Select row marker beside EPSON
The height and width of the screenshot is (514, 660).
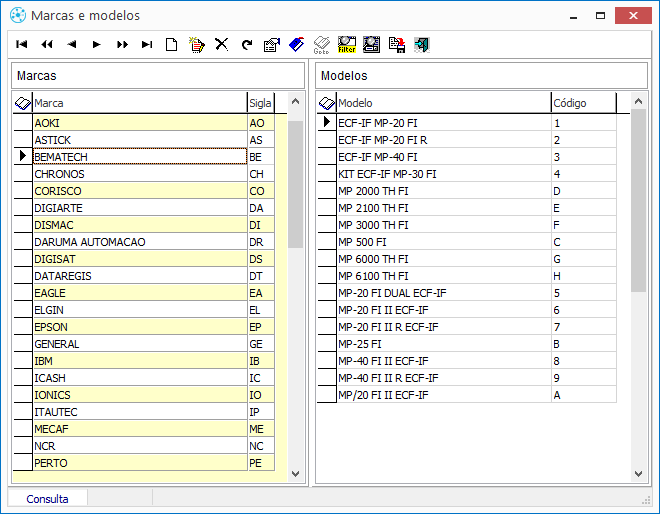click(x=22, y=327)
